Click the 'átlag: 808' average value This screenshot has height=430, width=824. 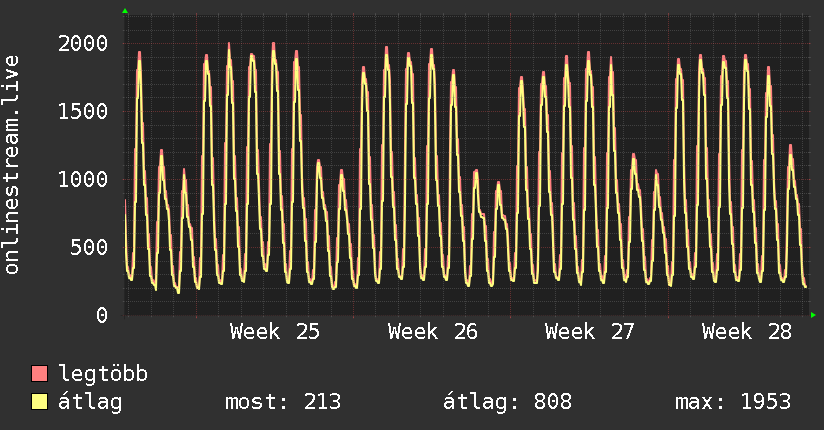click(508, 402)
